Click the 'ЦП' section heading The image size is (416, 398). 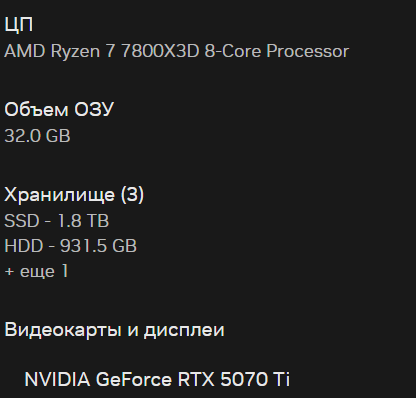[x=19, y=24]
